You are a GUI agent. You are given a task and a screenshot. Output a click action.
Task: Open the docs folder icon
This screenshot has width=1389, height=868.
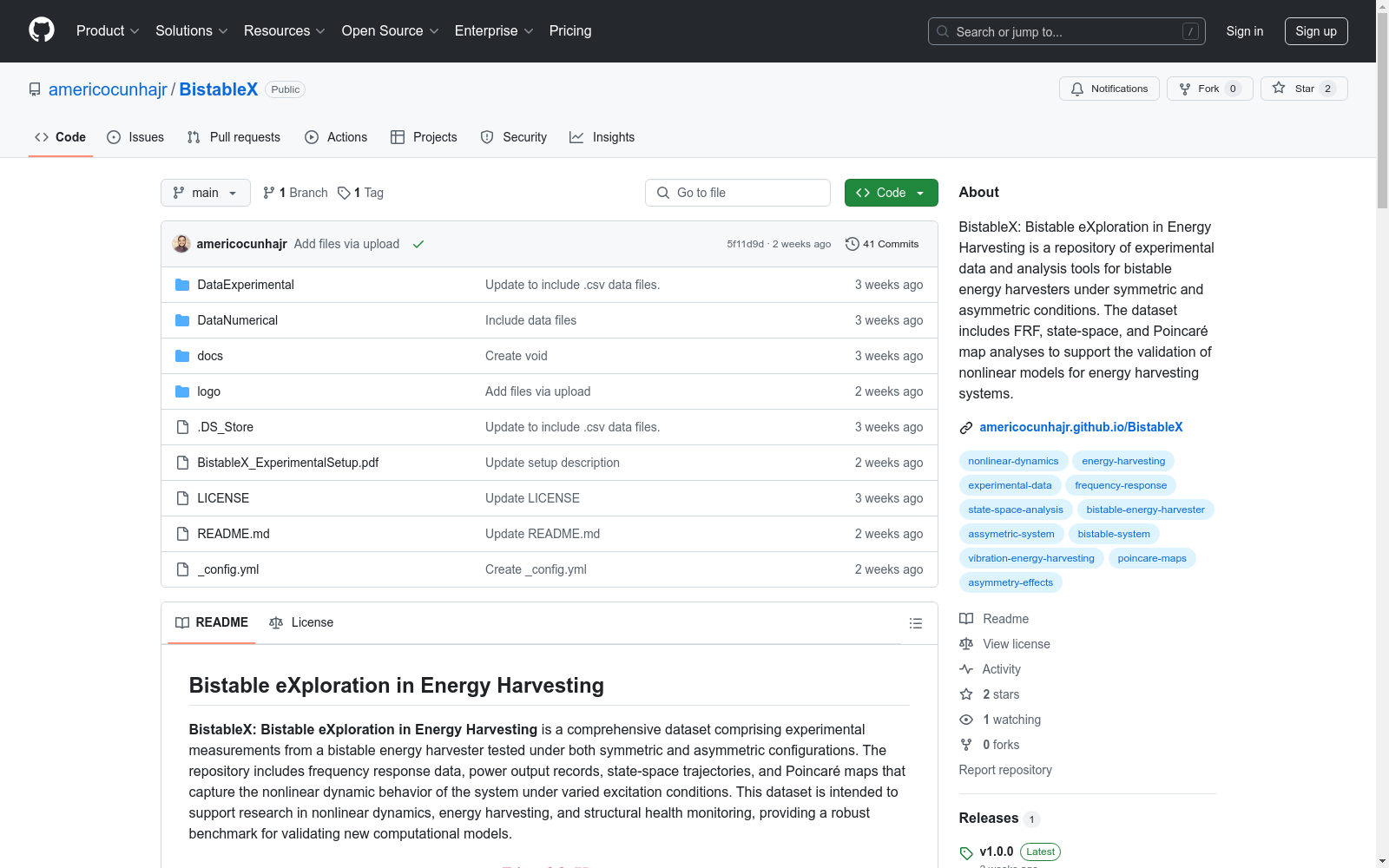click(182, 356)
